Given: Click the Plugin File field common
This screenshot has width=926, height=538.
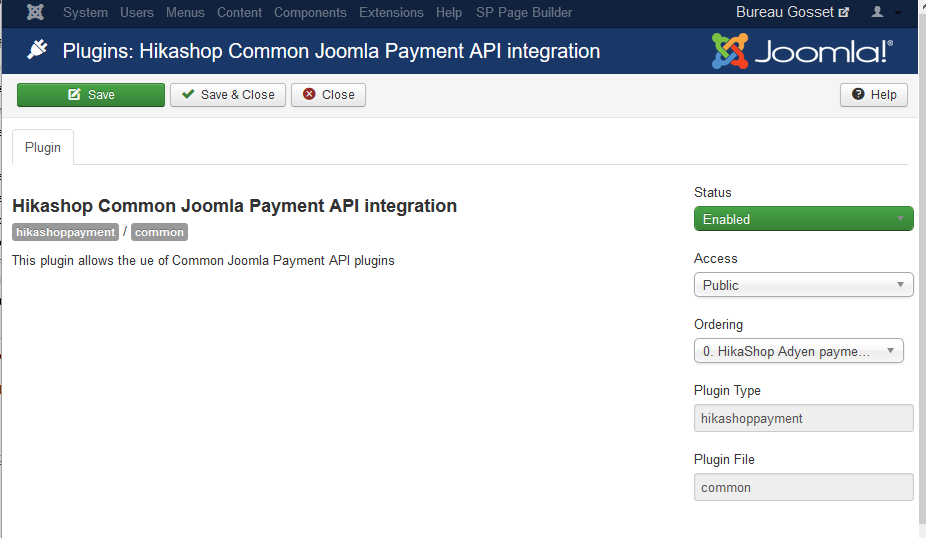Looking at the screenshot, I should (804, 487).
